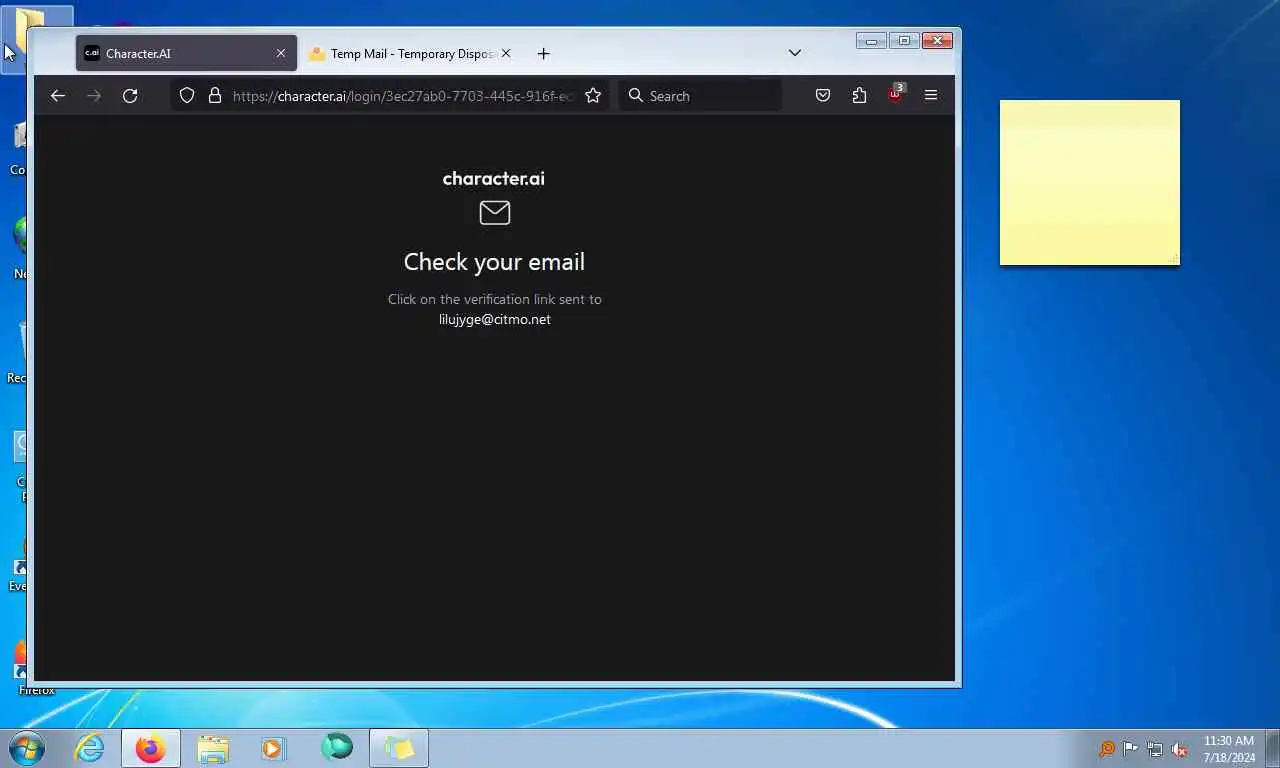Open tracking protection shield icon

pos(187,96)
